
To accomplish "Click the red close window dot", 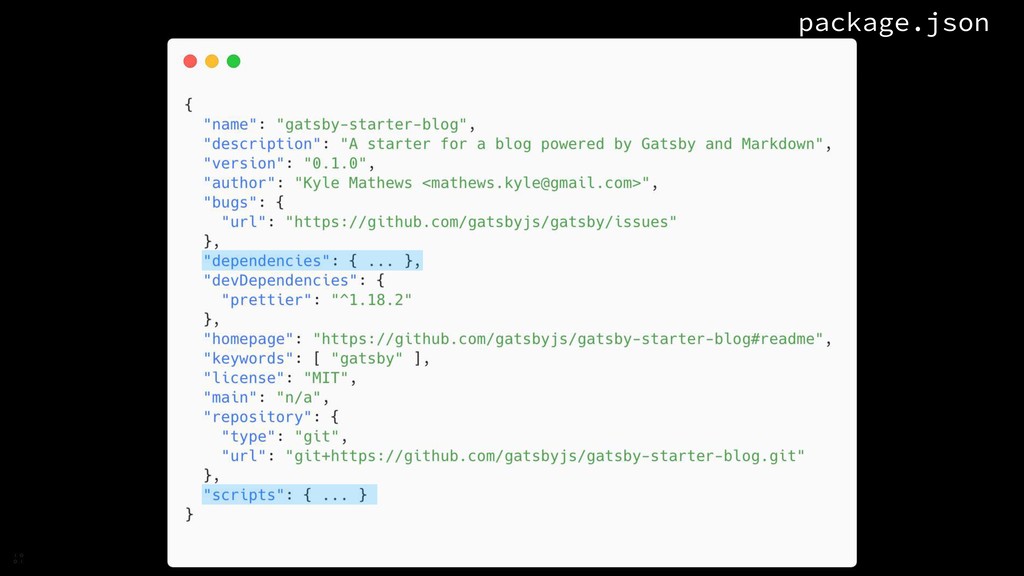I will (x=190, y=61).
